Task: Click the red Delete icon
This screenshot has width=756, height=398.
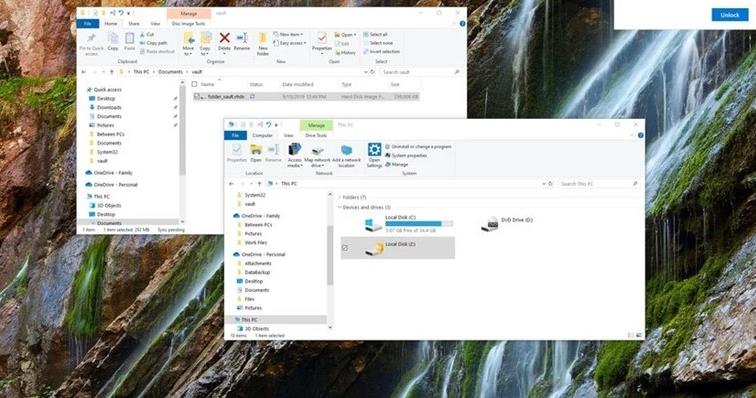Action: pos(224,38)
